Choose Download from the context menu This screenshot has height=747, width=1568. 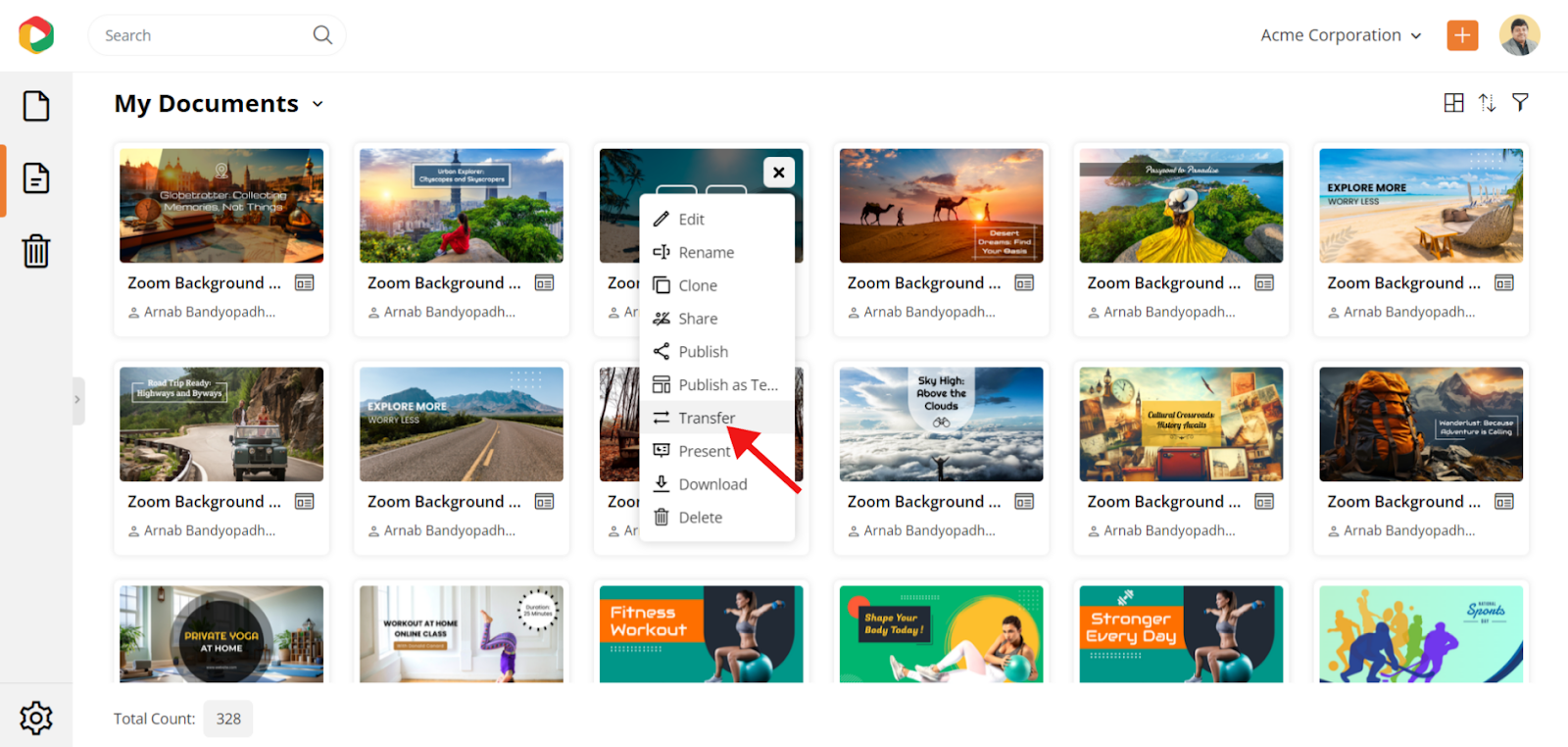(717, 484)
